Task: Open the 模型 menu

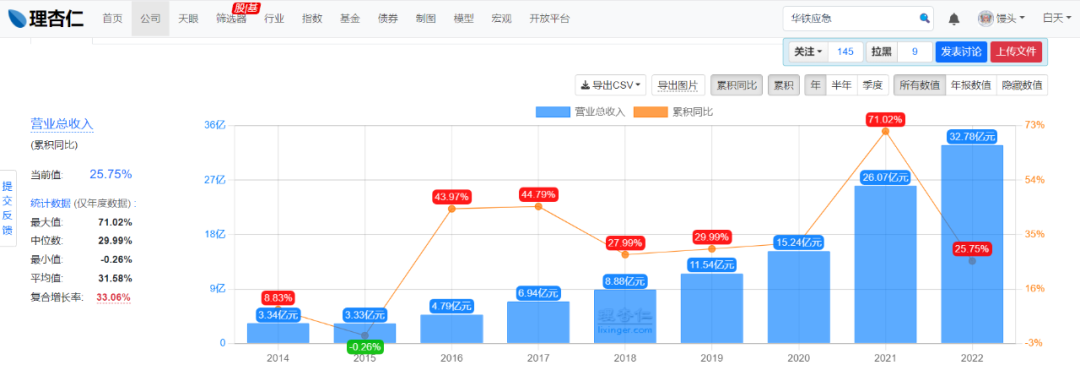Action: (464, 19)
